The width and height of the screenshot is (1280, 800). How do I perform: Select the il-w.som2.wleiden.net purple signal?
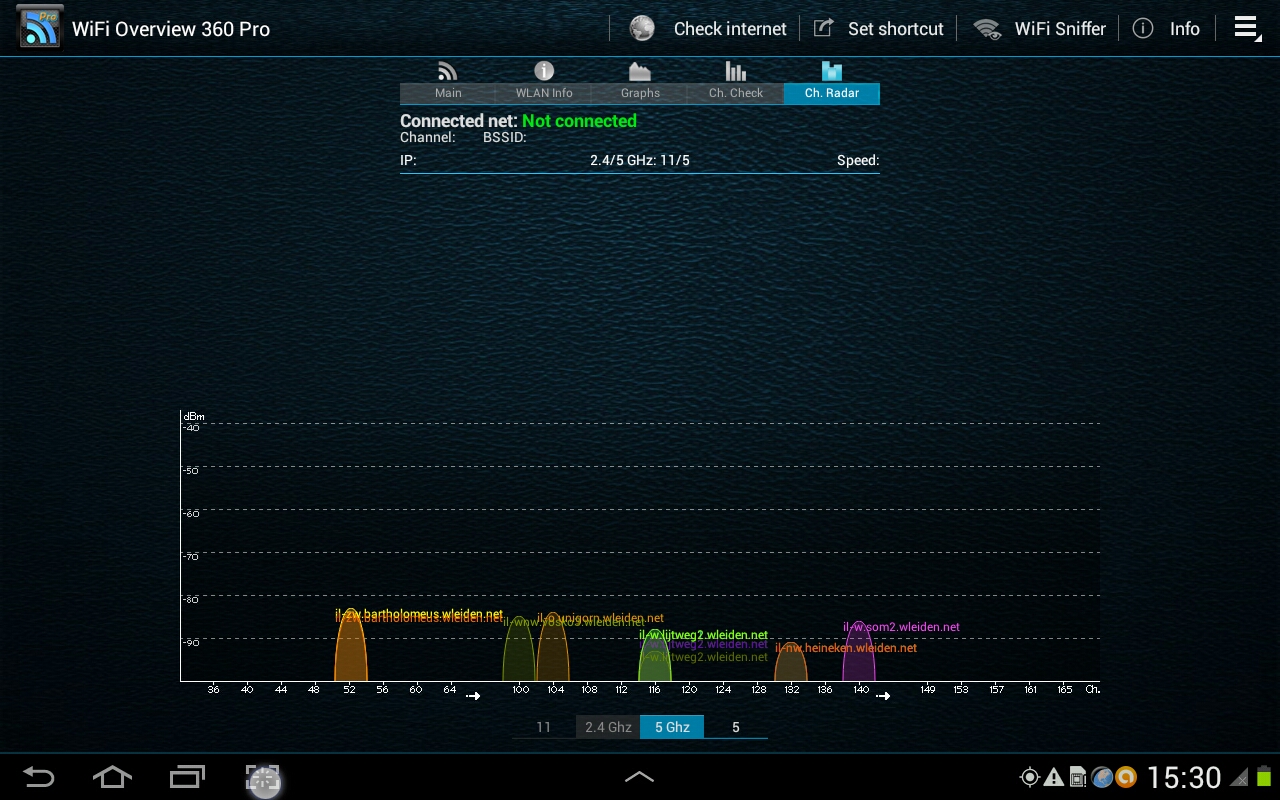tap(859, 653)
